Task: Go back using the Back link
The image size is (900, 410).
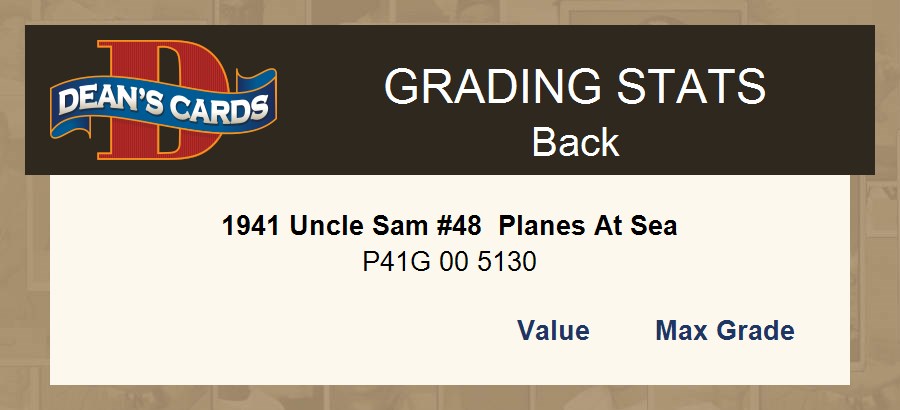Action: 575,142
